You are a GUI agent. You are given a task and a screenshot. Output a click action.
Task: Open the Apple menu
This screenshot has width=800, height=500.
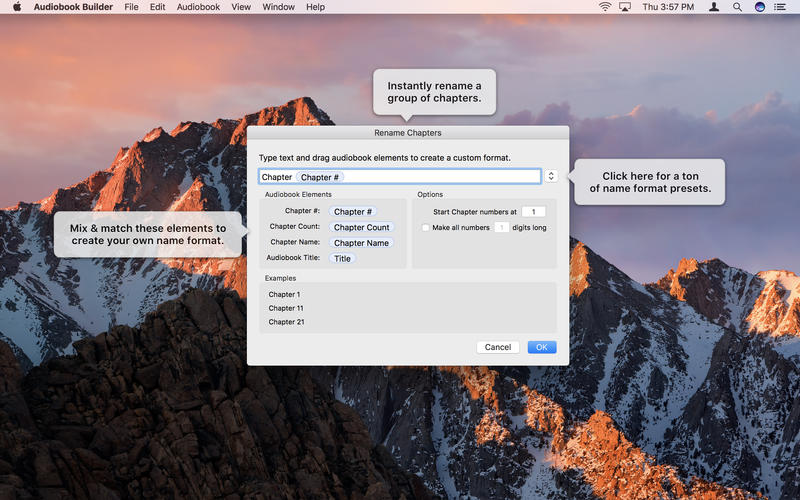pos(16,7)
